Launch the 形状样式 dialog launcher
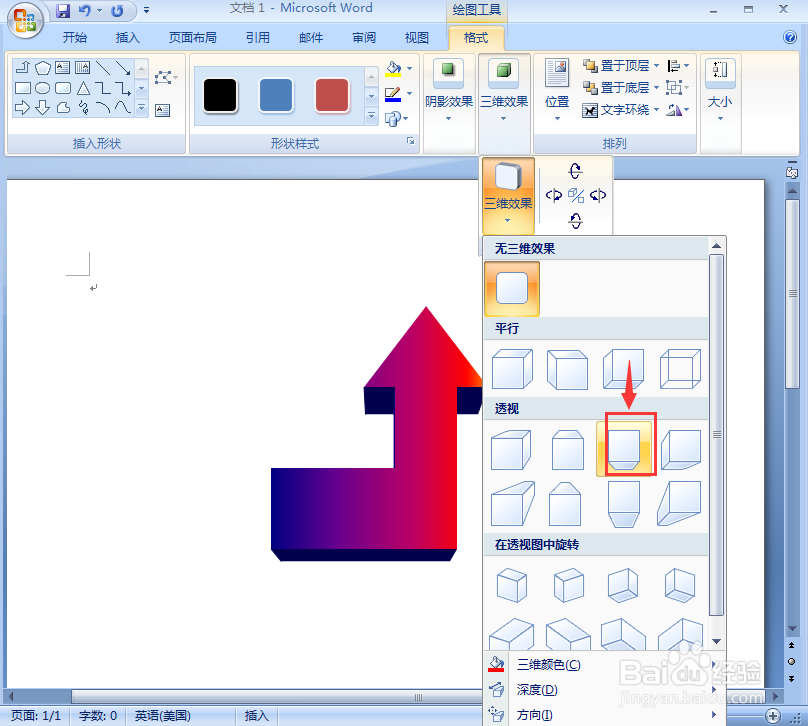The height and width of the screenshot is (726, 808). click(411, 141)
